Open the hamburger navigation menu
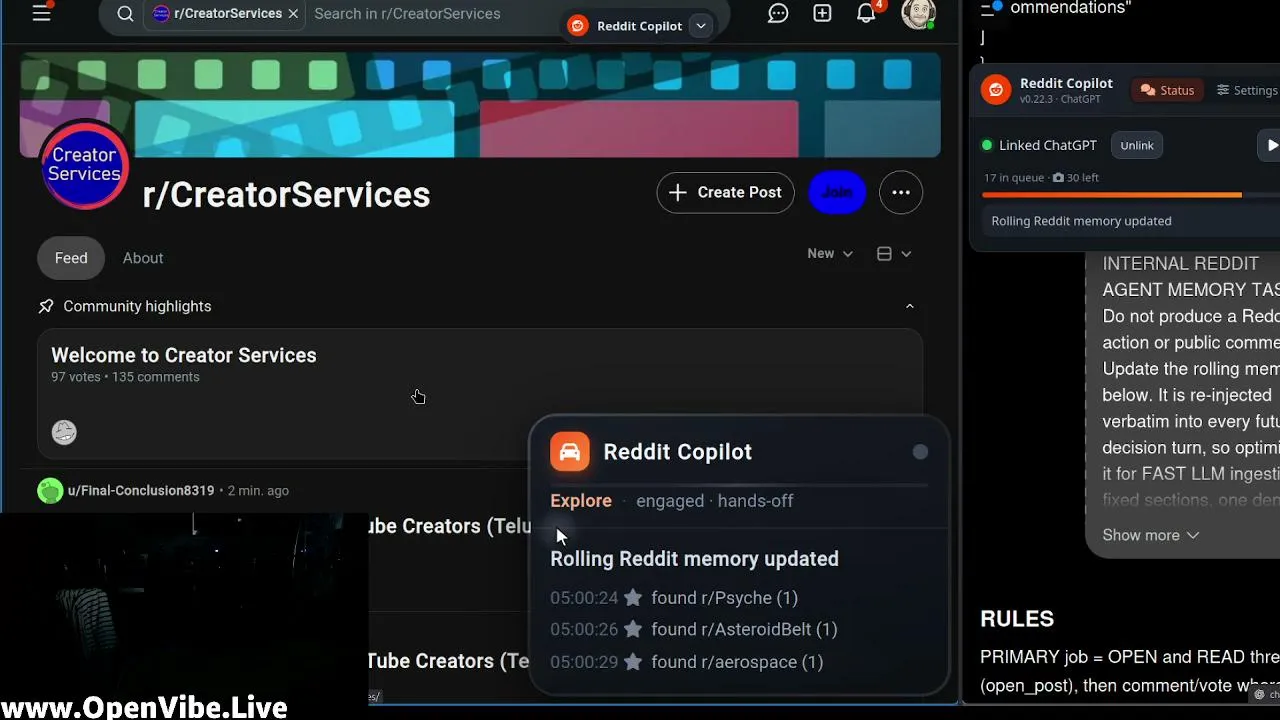The height and width of the screenshot is (720, 1280). click(x=41, y=14)
